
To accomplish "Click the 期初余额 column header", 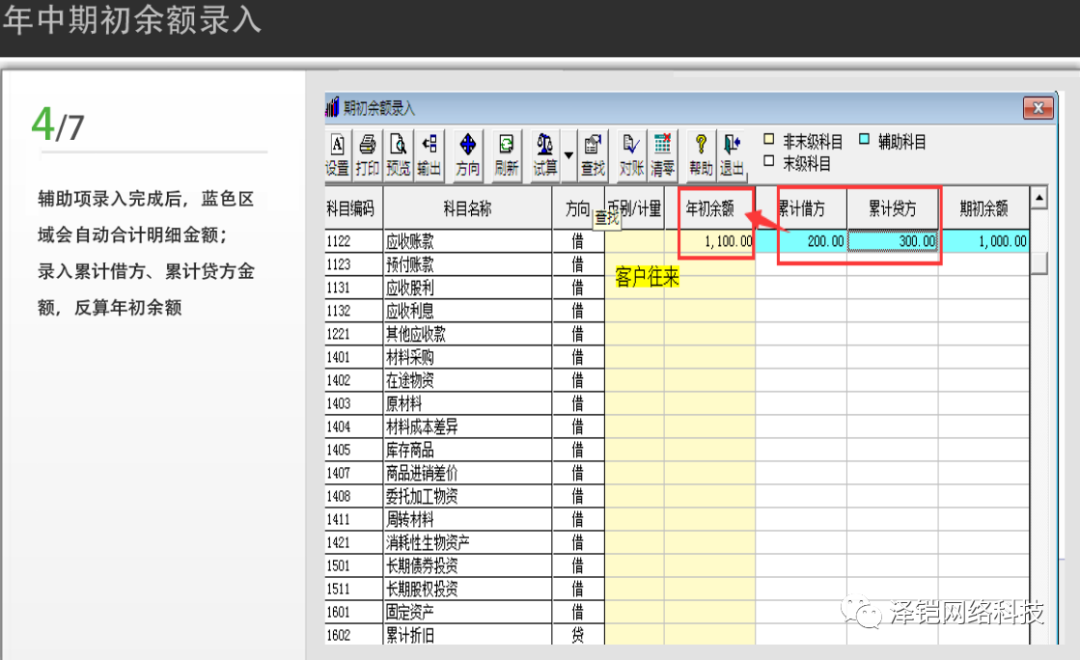I will (x=983, y=209).
